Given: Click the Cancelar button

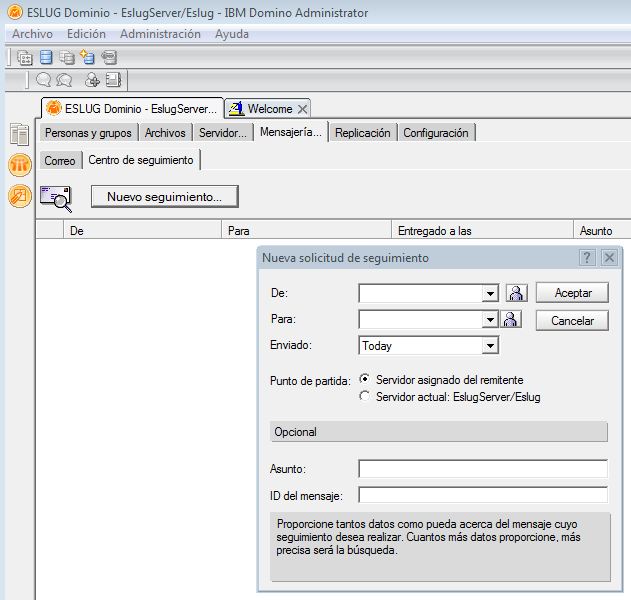Looking at the screenshot, I should pos(573,321).
